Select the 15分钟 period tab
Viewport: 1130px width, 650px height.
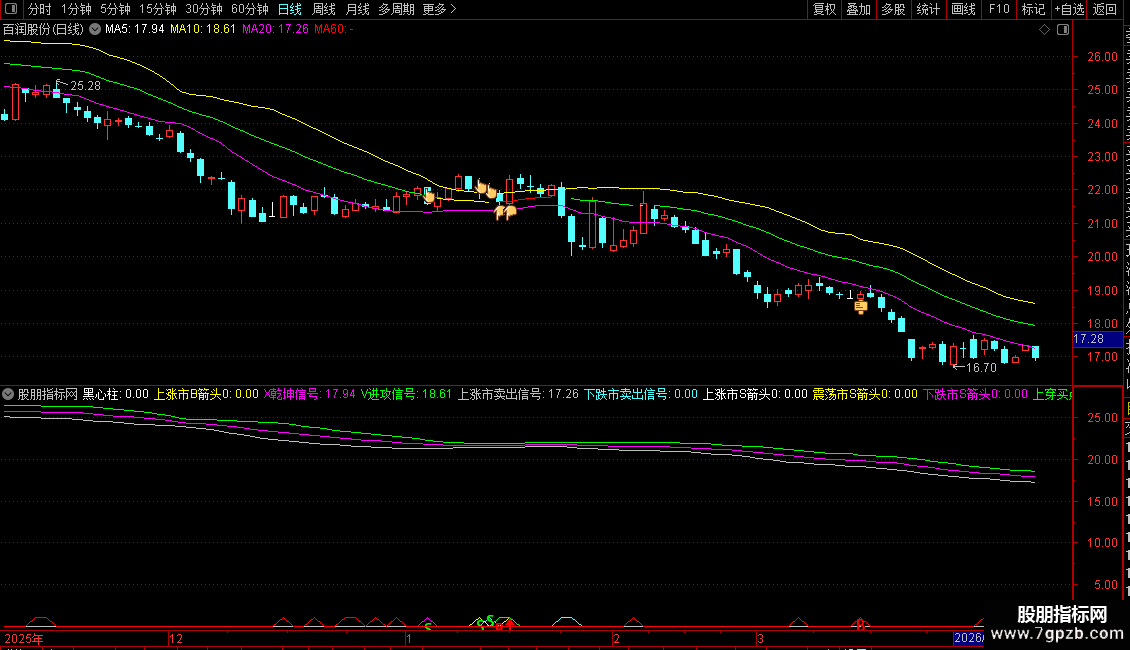pyautogui.click(x=158, y=9)
